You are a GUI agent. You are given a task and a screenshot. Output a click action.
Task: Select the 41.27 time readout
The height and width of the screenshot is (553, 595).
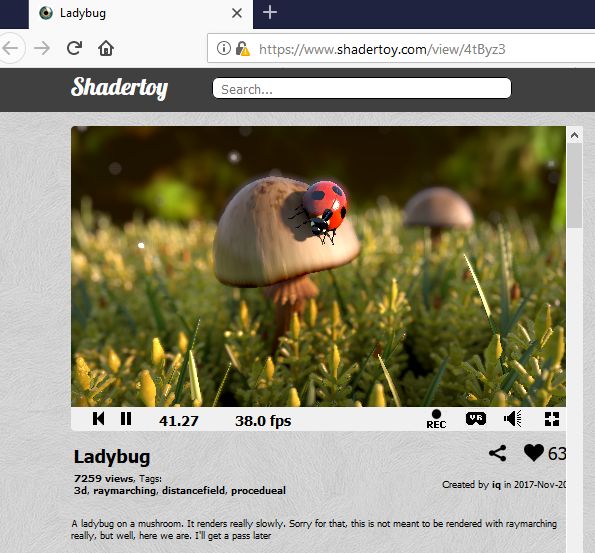[x=178, y=421]
